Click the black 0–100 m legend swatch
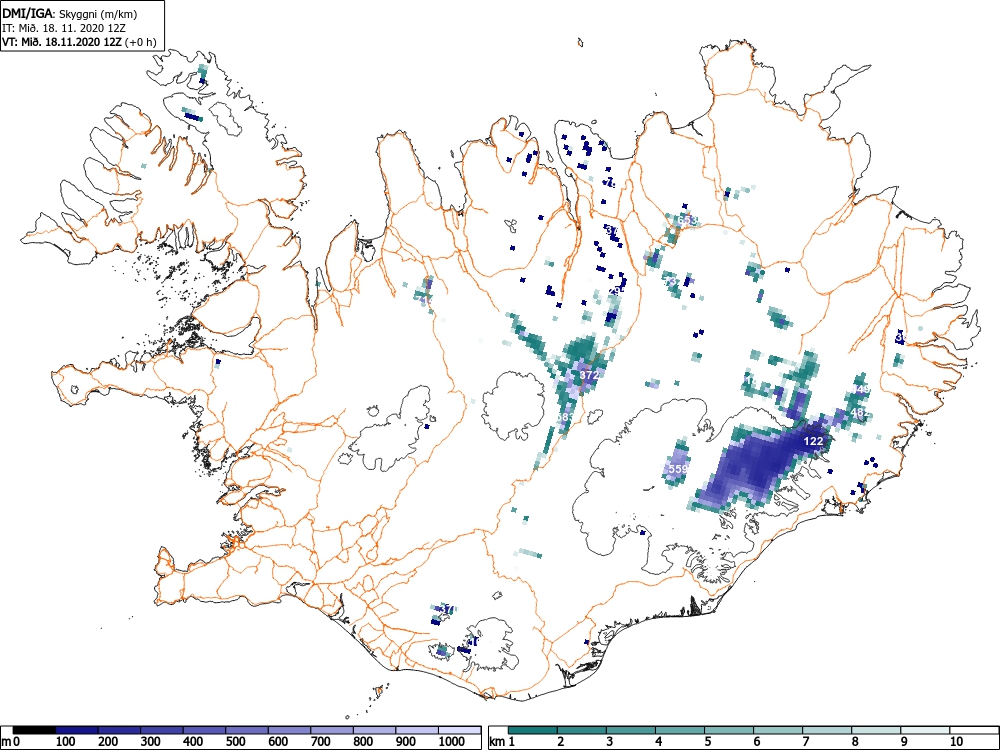This screenshot has height=750, width=1000. tap(34, 730)
